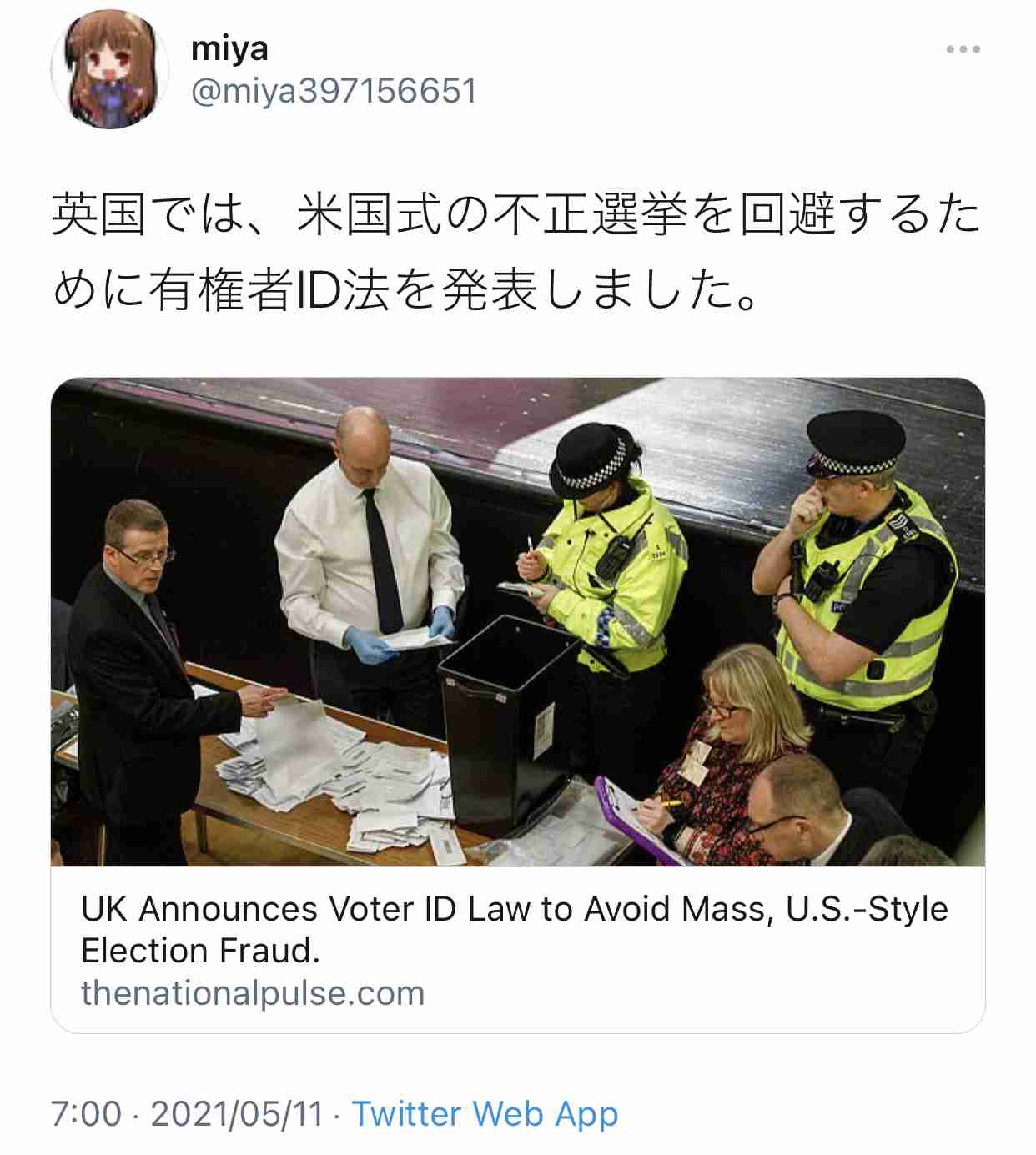Open headline "UK Announces Voter ID Law"
1036x1155 pixels.
pos(515,908)
